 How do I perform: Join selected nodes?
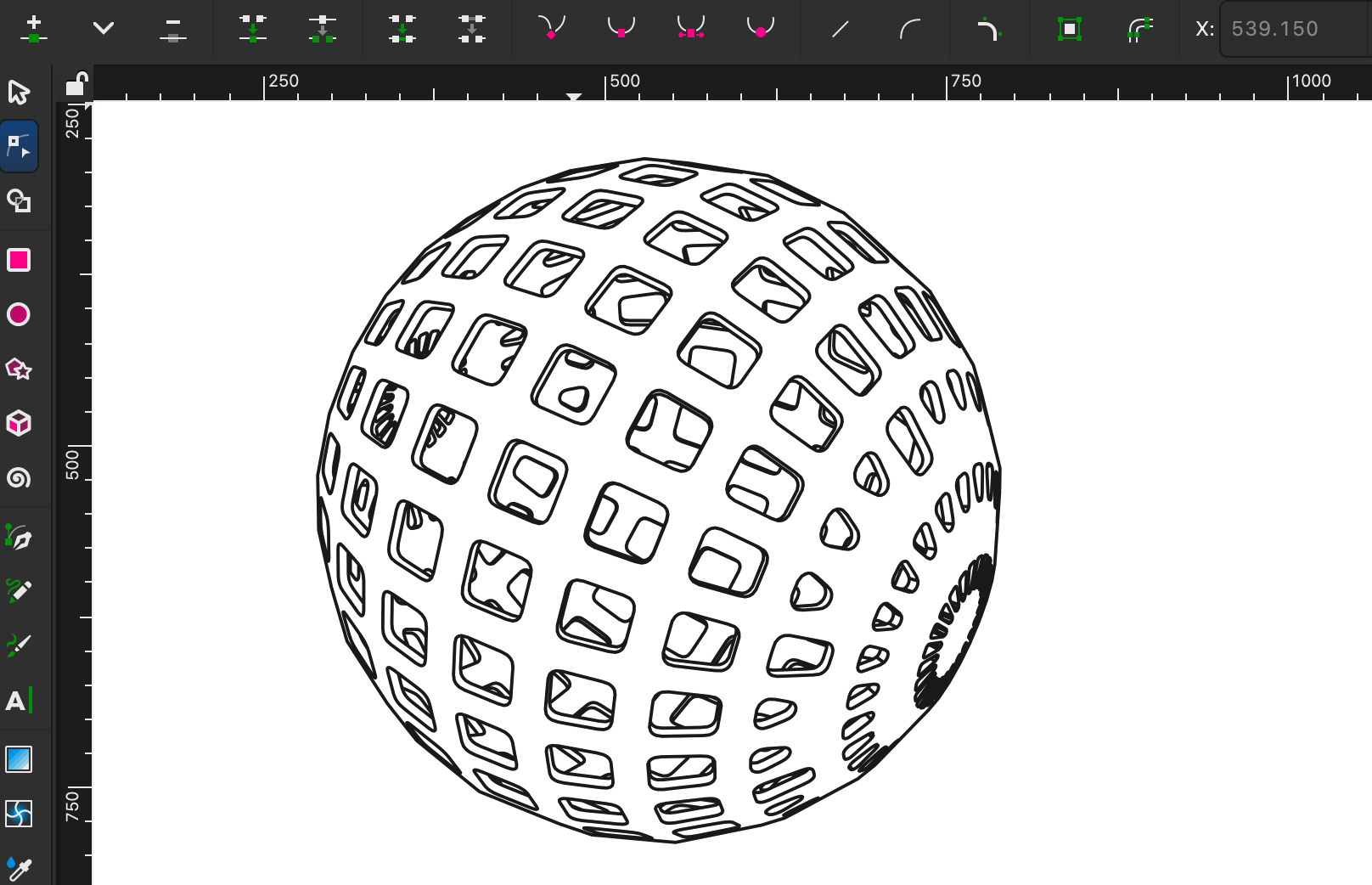point(253,29)
